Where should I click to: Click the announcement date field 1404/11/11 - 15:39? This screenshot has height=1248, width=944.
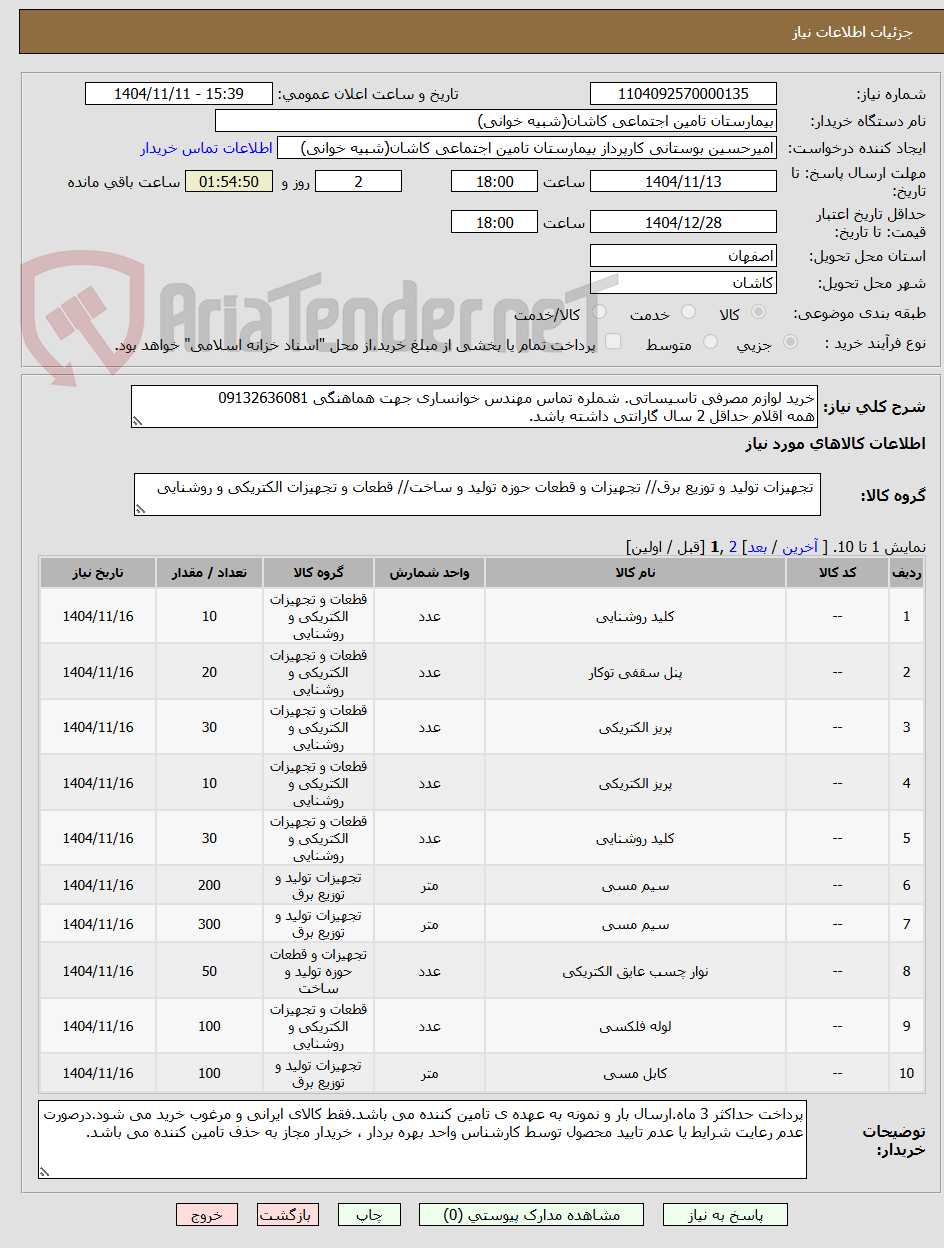click(x=179, y=94)
